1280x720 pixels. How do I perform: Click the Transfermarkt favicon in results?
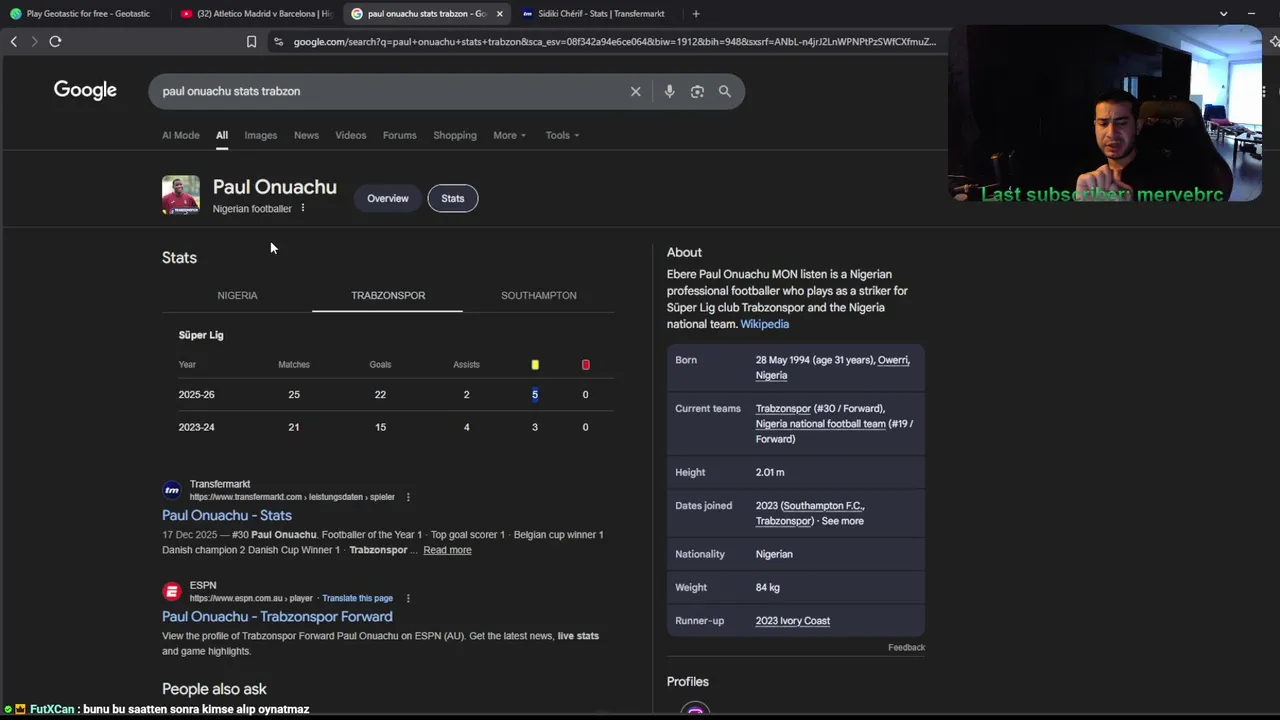coord(172,490)
